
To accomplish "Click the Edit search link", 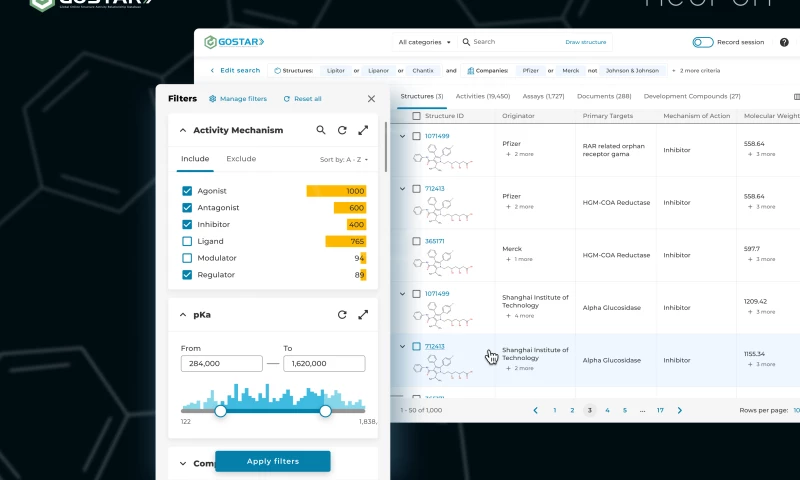I will point(240,70).
